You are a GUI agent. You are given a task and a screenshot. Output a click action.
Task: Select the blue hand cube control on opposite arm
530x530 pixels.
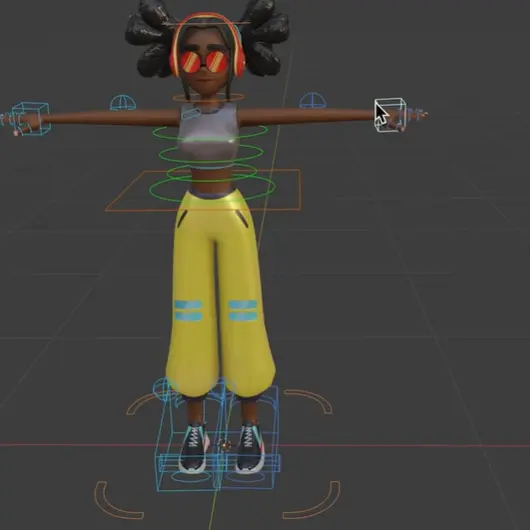click(31, 118)
